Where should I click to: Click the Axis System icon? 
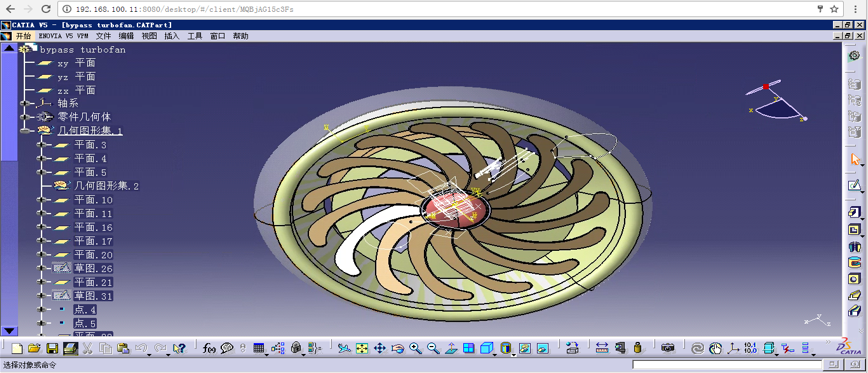[733, 348]
